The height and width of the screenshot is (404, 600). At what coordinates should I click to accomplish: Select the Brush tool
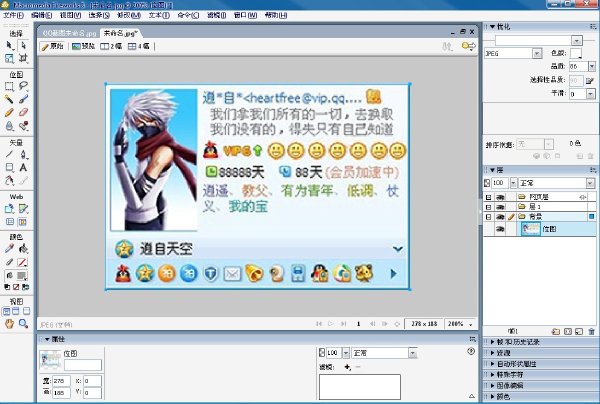(x=23, y=99)
